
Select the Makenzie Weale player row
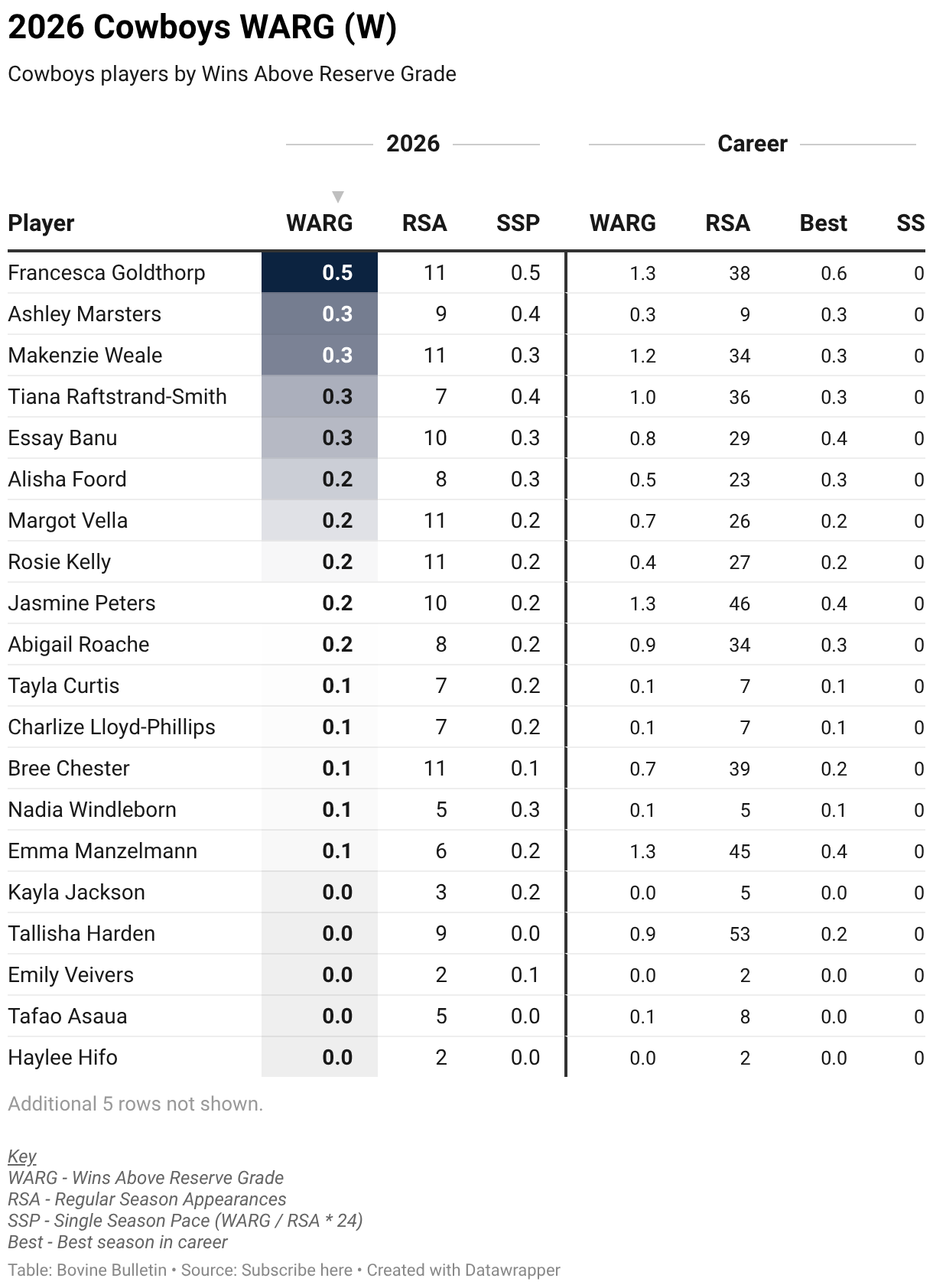[x=466, y=356]
